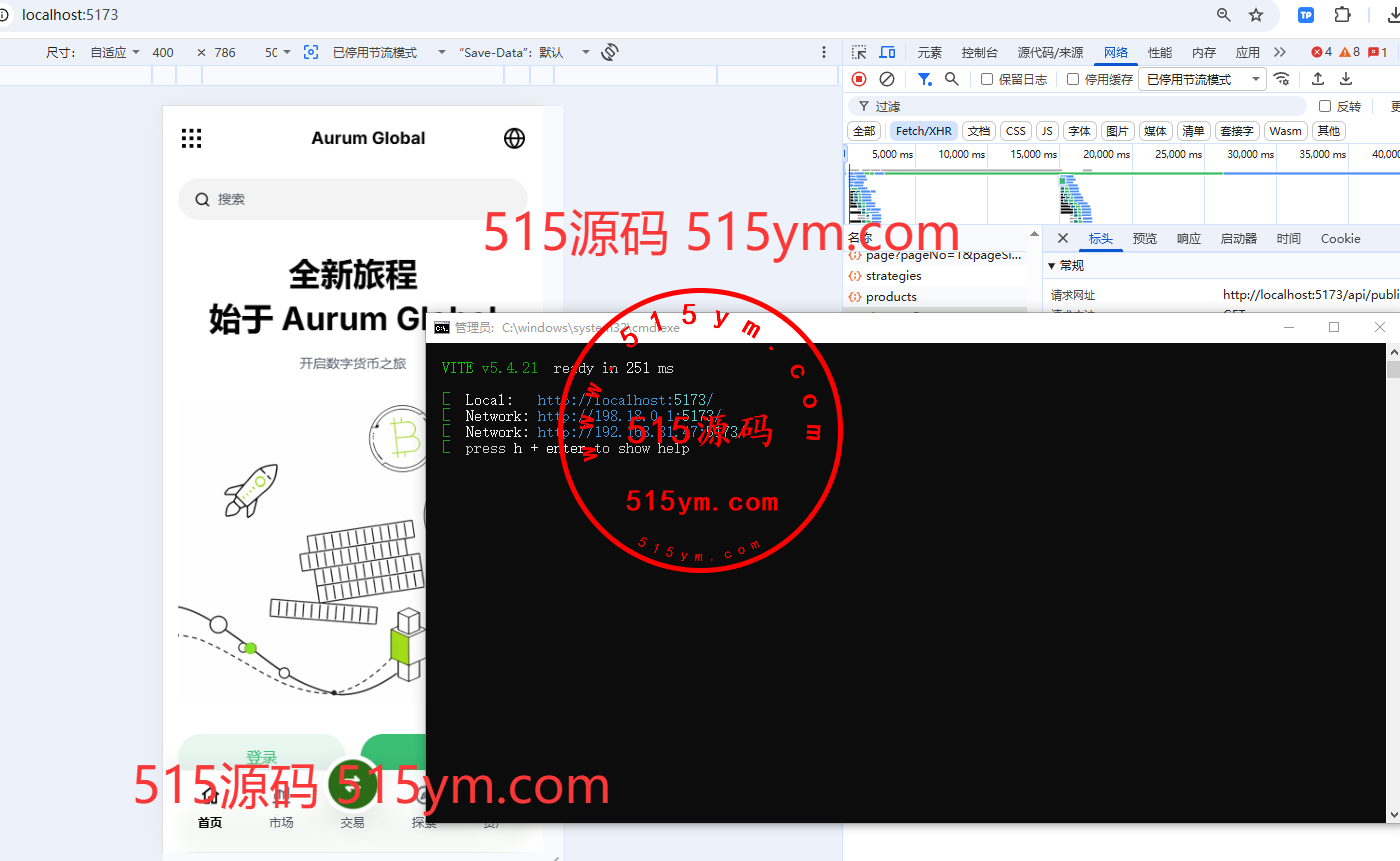
Task: Toggle the 图片 request filter
Action: (1117, 131)
